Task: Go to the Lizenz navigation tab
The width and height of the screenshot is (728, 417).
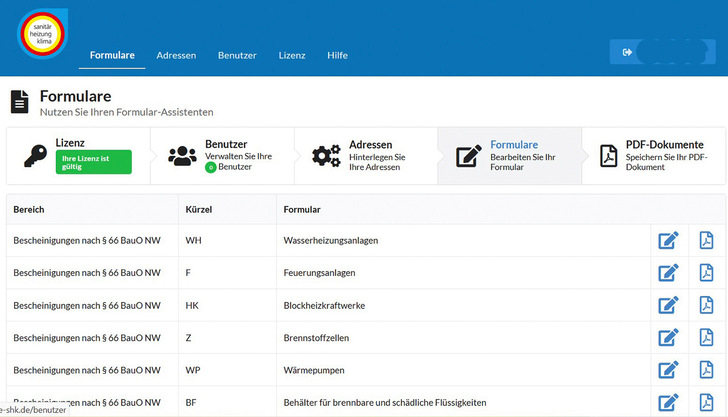Action: point(292,55)
